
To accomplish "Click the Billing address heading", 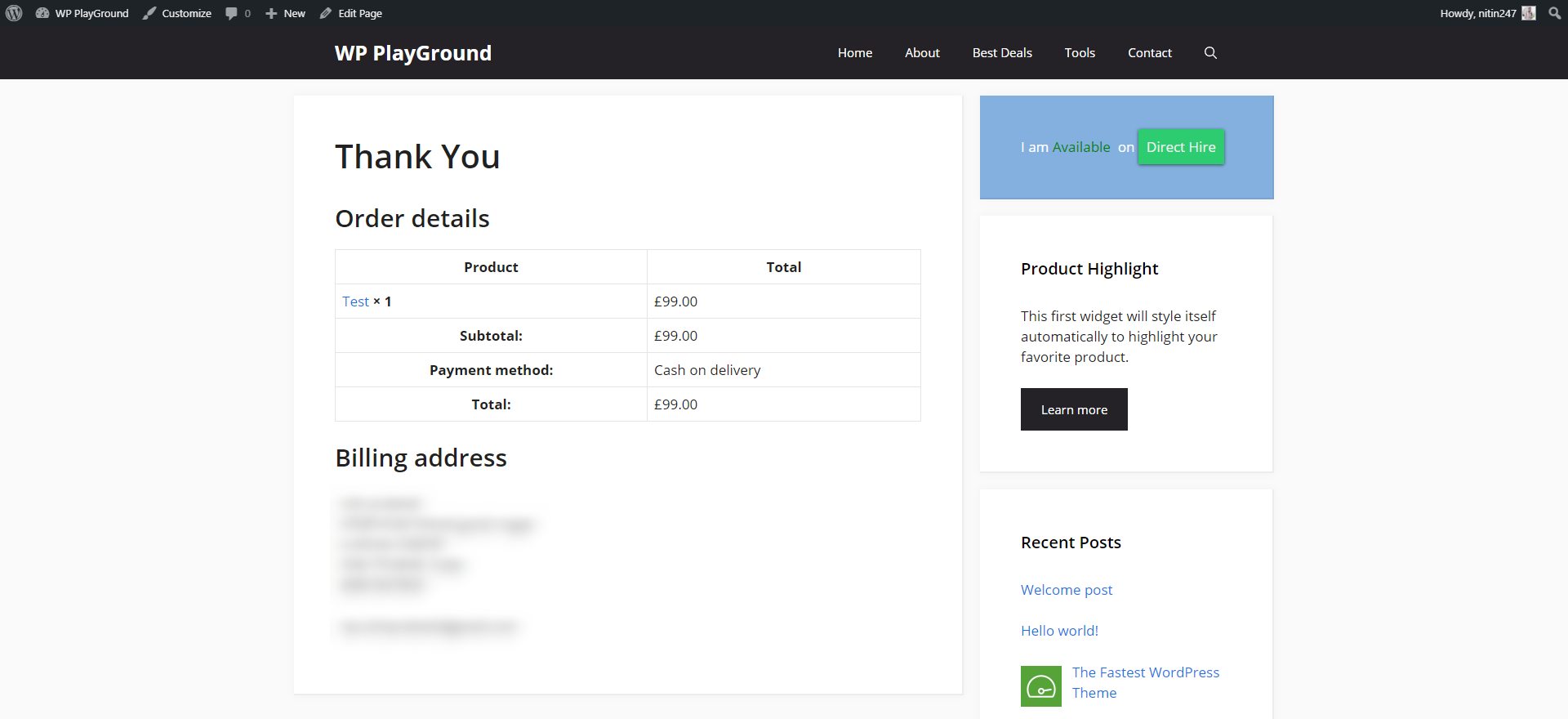I will pyautogui.click(x=421, y=458).
